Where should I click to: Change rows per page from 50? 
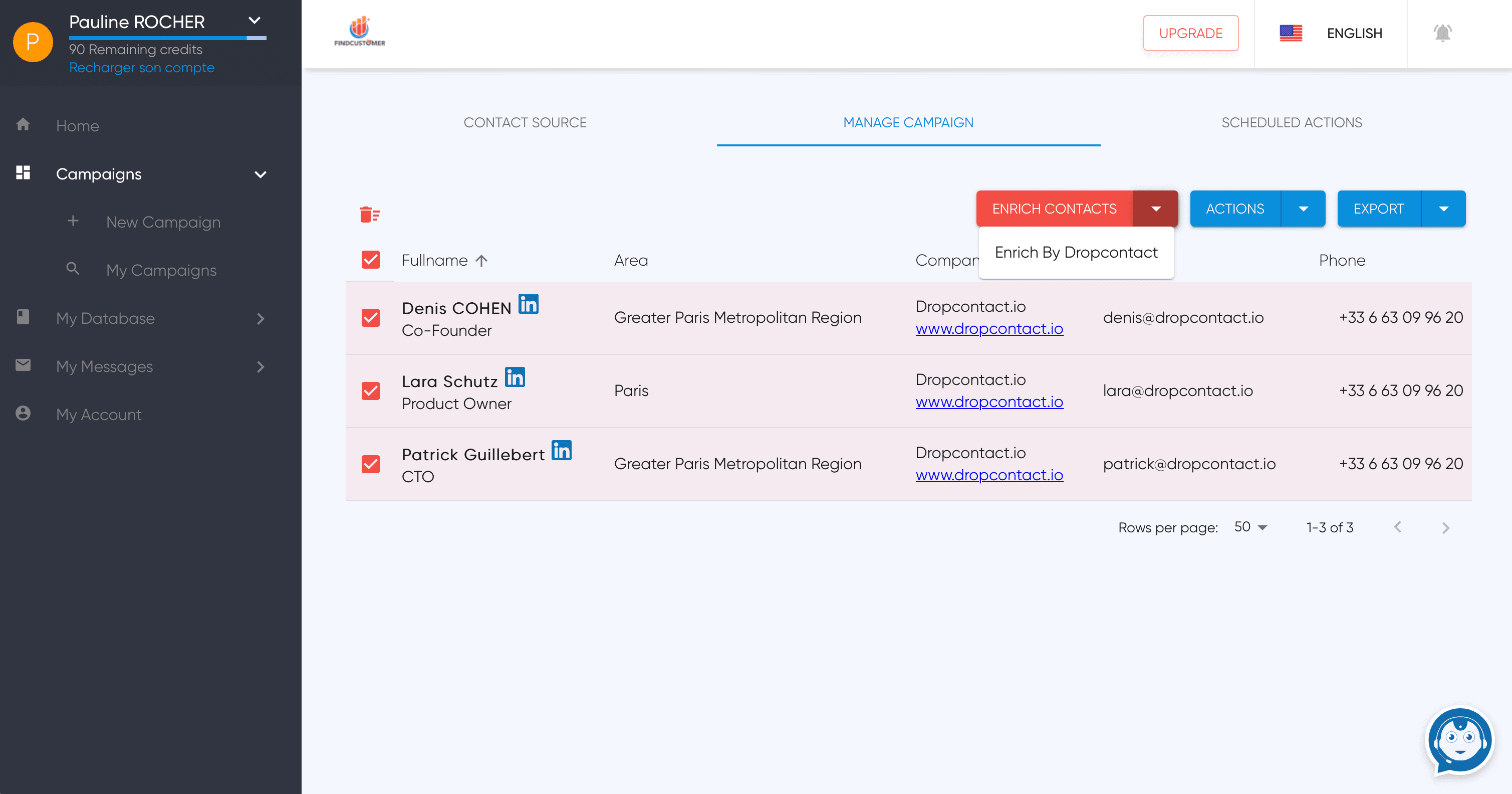click(x=1250, y=527)
